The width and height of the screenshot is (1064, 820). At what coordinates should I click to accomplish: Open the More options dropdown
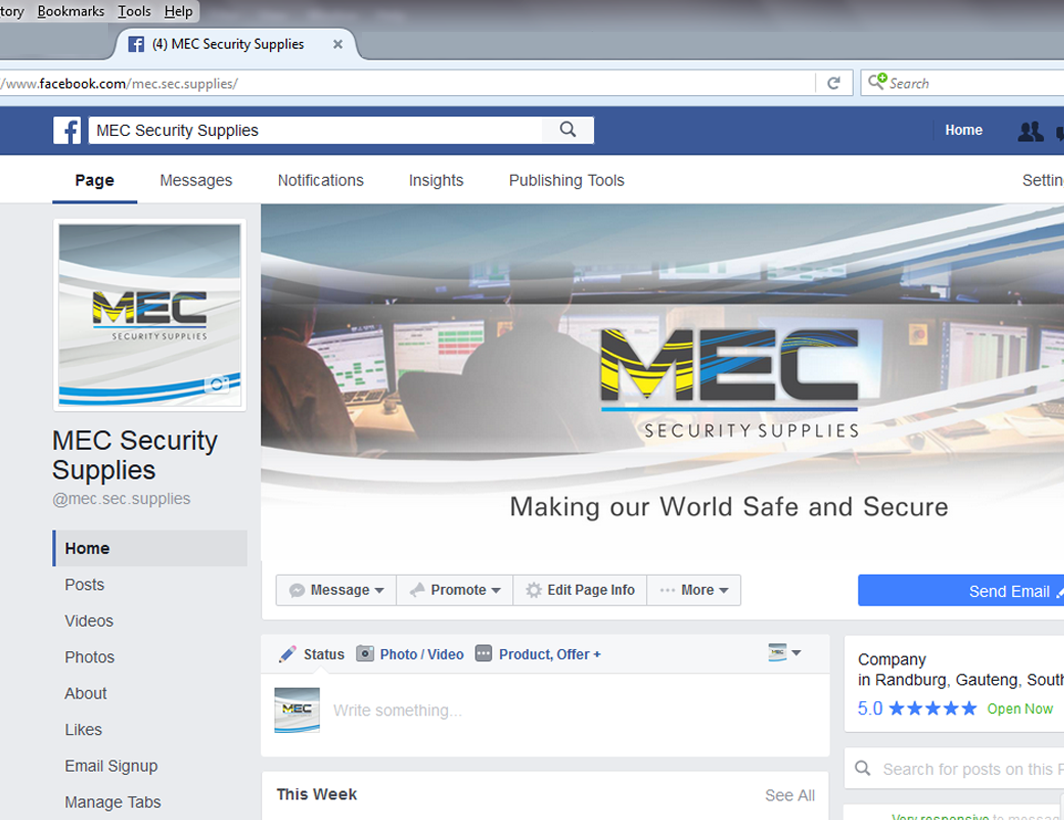tap(694, 590)
